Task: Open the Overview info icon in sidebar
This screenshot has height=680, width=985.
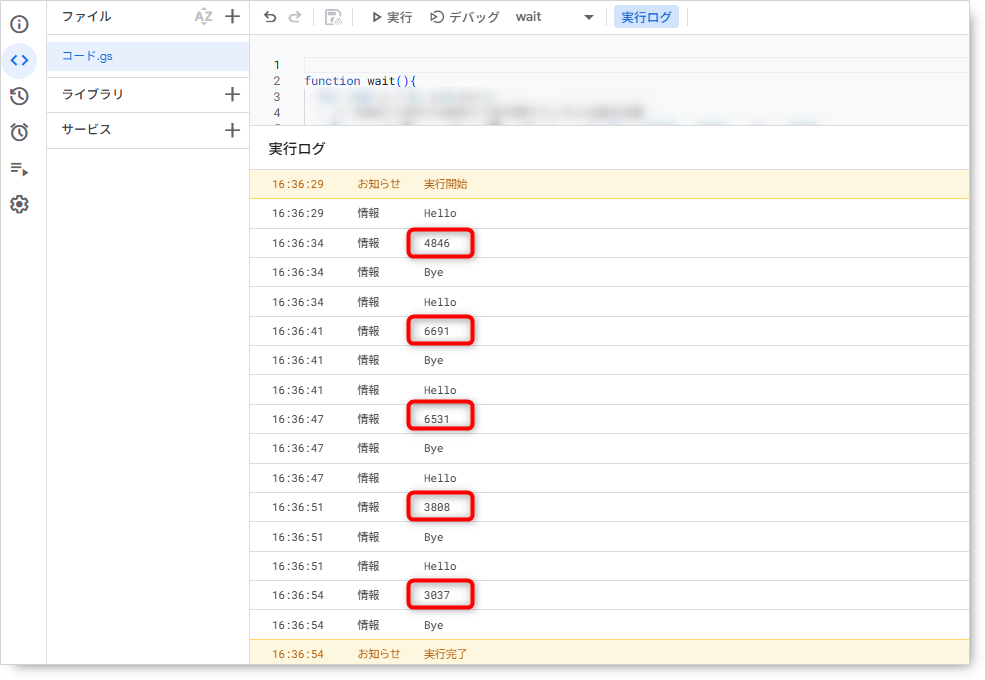Action: click(19, 24)
